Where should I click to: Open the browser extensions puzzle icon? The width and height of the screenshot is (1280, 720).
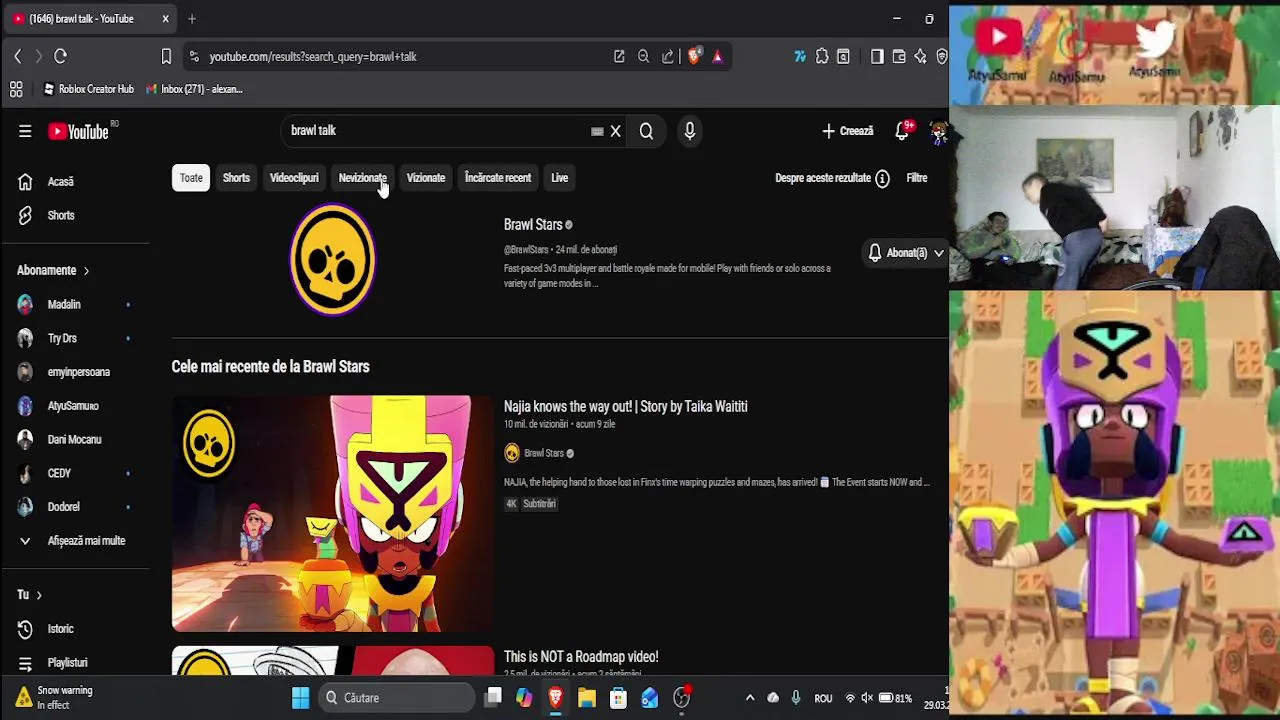822,57
